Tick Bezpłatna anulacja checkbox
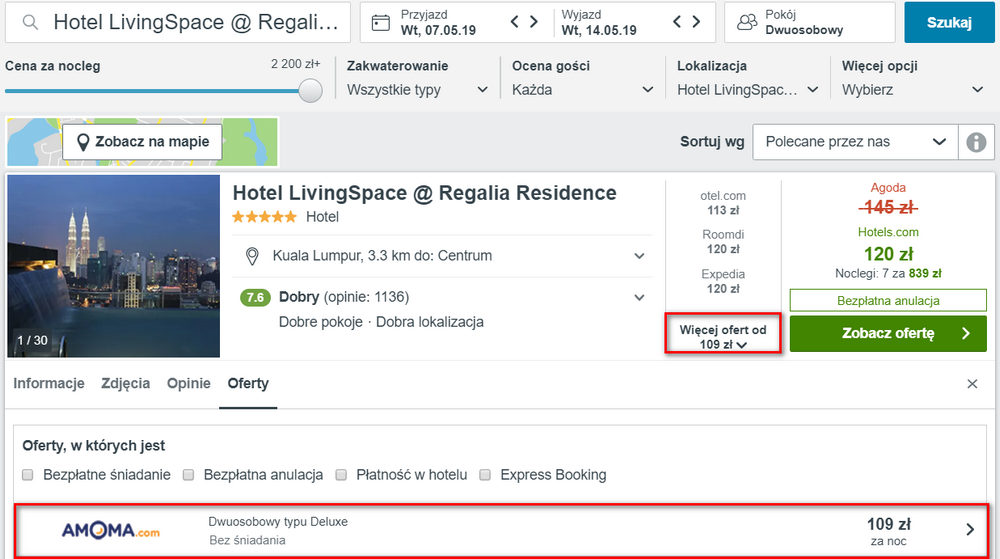The width and height of the screenshot is (1000, 559). tap(188, 475)
